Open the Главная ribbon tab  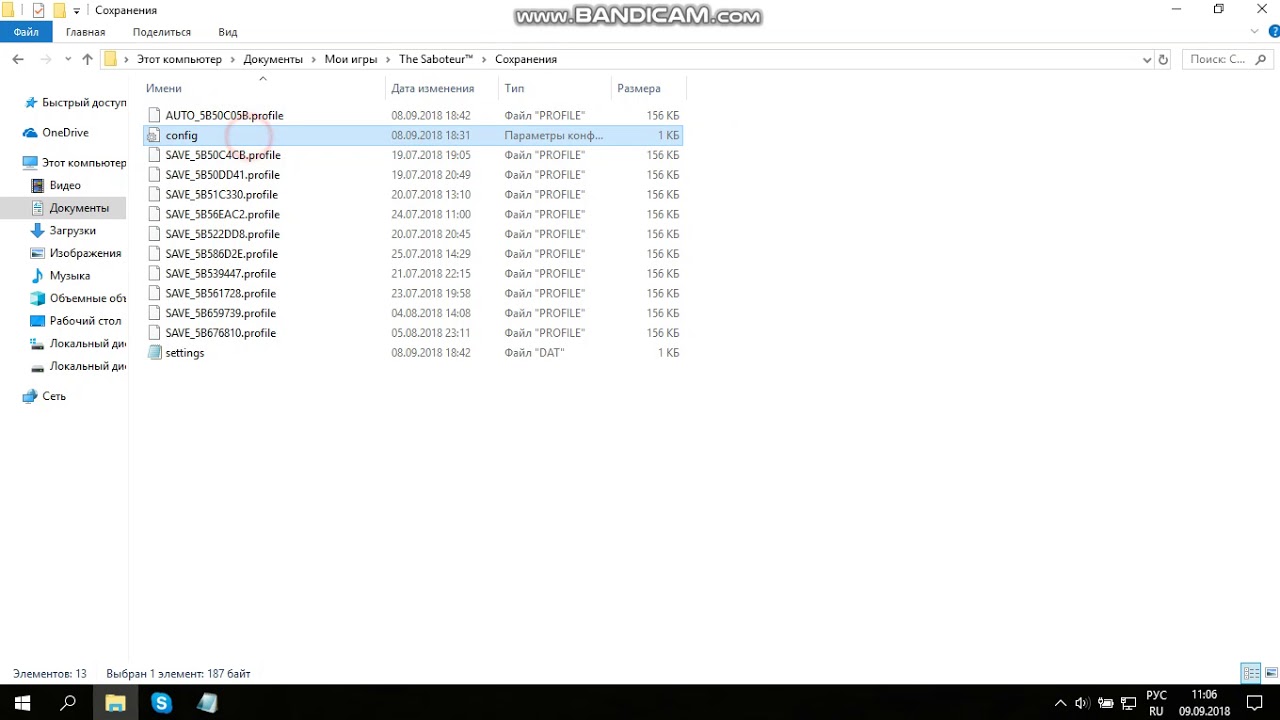85,32
